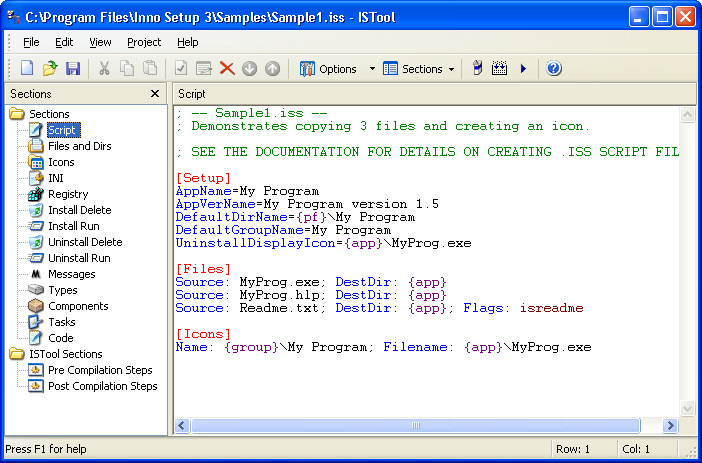The width and height of the screenshot is (702, 463).
Task: Open the Project menu
Action: (x=144, y=42)
